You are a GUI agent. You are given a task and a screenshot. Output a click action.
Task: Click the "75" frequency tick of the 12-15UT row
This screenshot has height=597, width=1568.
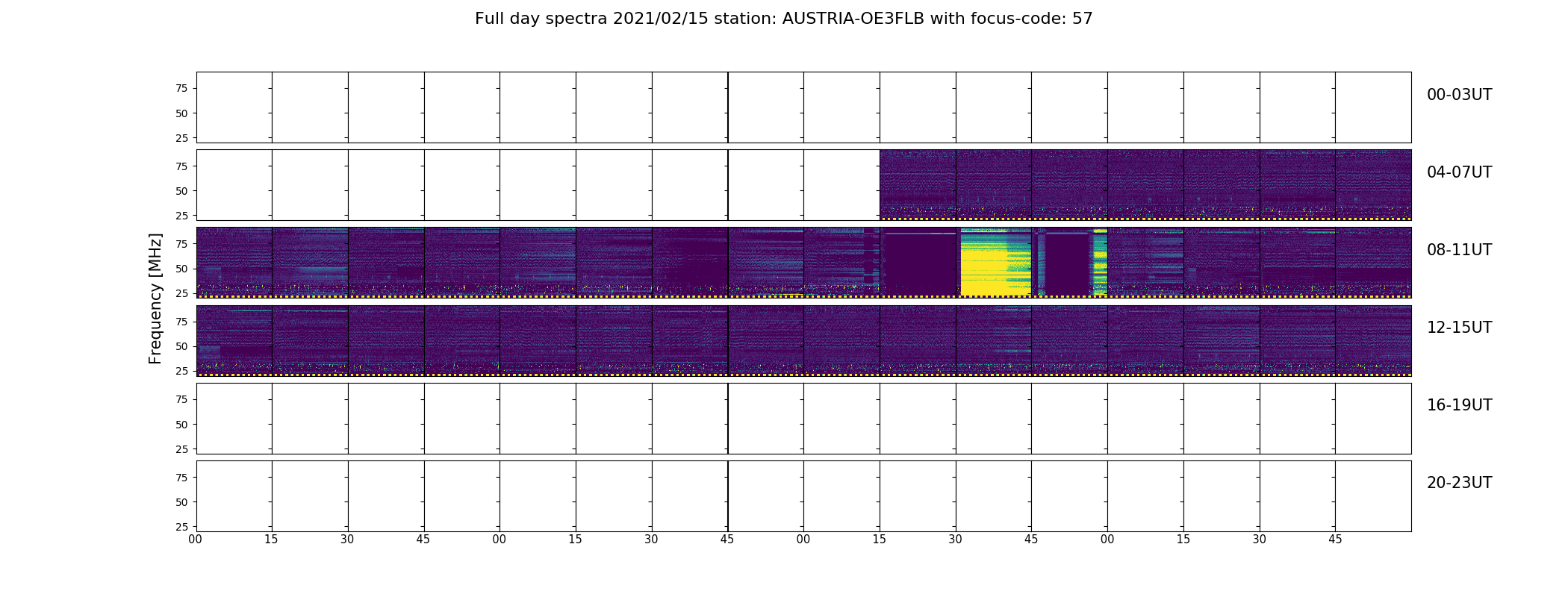(181, 322)
